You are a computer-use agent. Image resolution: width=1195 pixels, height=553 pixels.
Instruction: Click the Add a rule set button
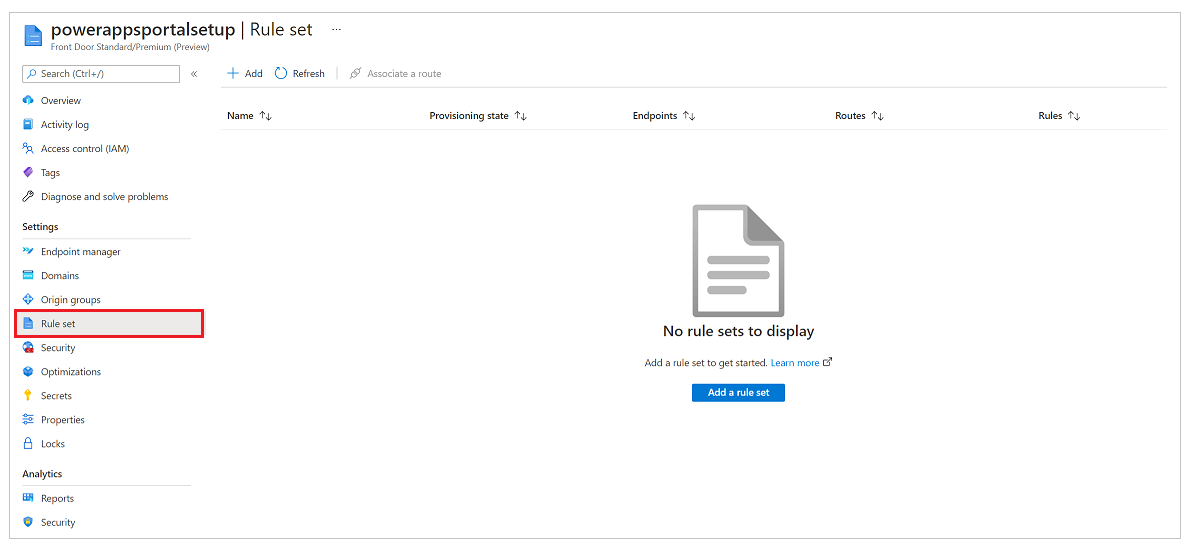pyautogui.click(x=738, y=392)
